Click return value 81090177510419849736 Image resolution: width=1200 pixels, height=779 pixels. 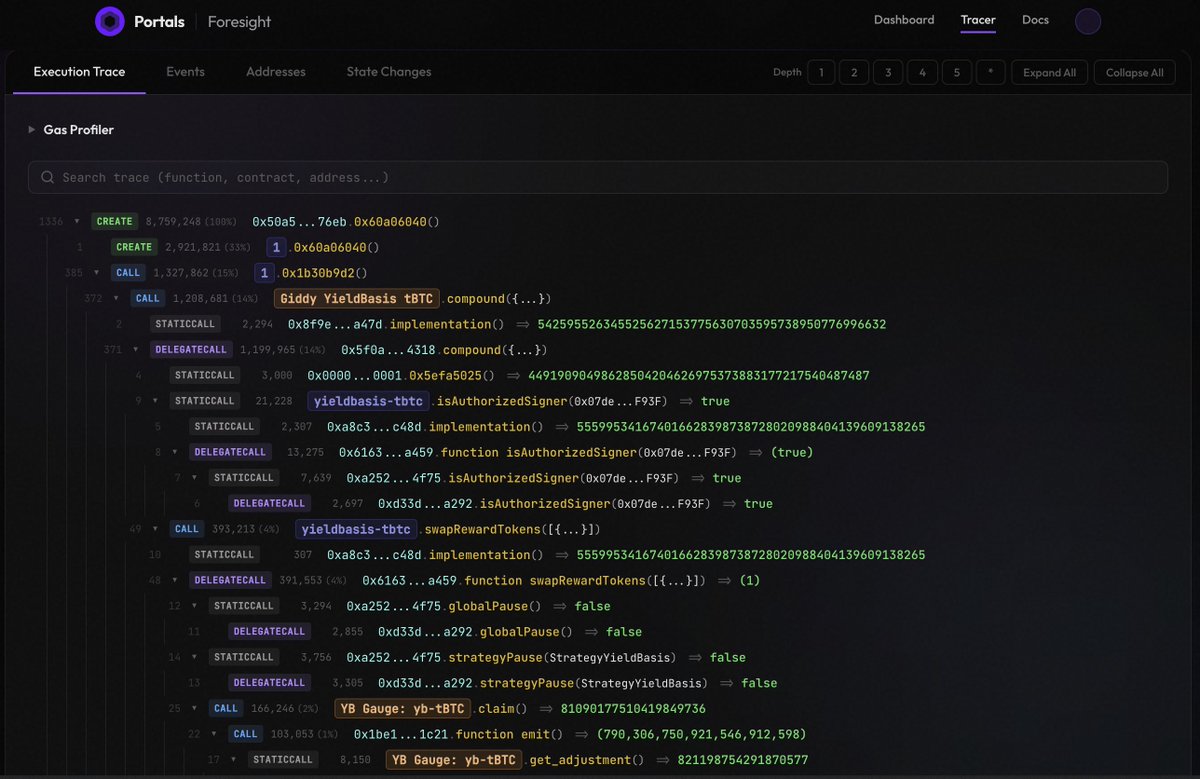633,709
